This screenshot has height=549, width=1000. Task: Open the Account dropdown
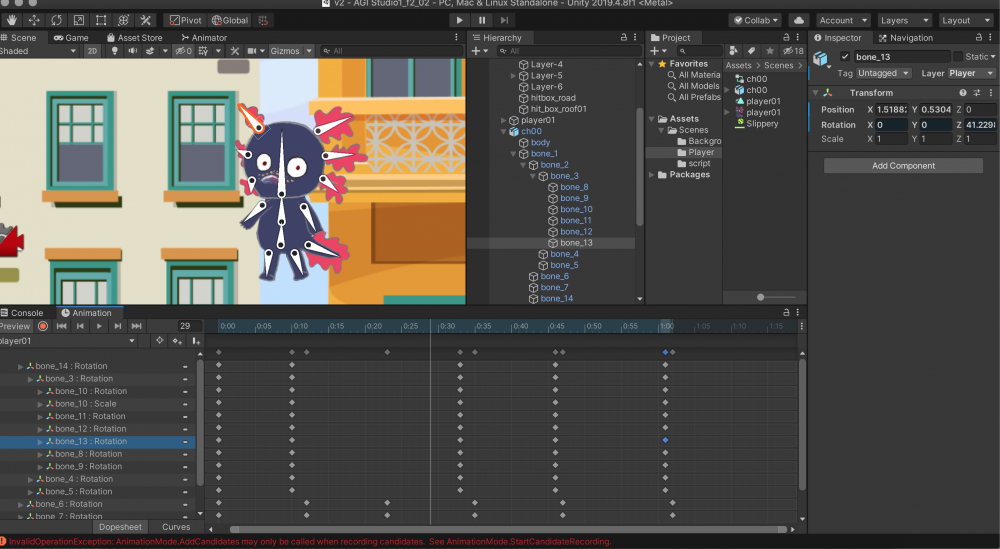pos(843,20)
